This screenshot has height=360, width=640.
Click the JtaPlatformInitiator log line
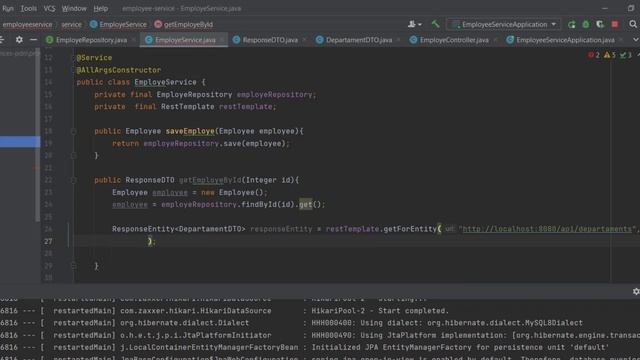click(320, 335)
